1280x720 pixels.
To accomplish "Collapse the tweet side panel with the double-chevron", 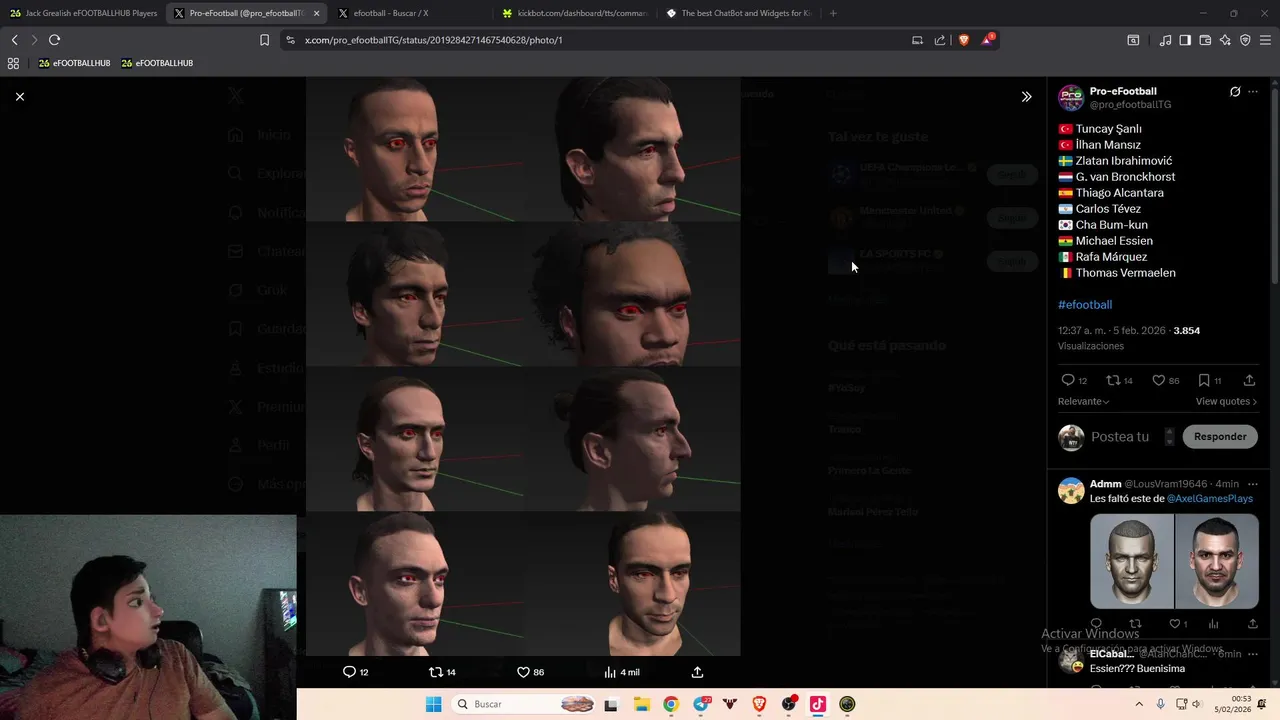I will [x=1026, y=97].
